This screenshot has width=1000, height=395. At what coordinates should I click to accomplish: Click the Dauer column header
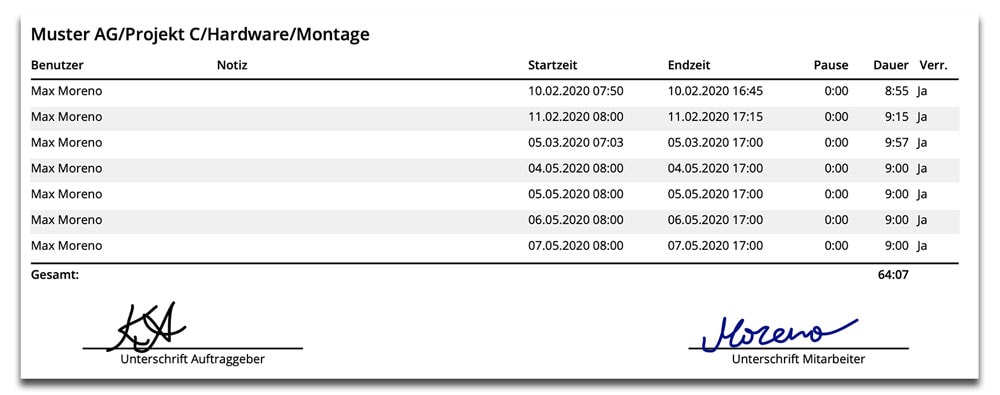pos(891,64)
